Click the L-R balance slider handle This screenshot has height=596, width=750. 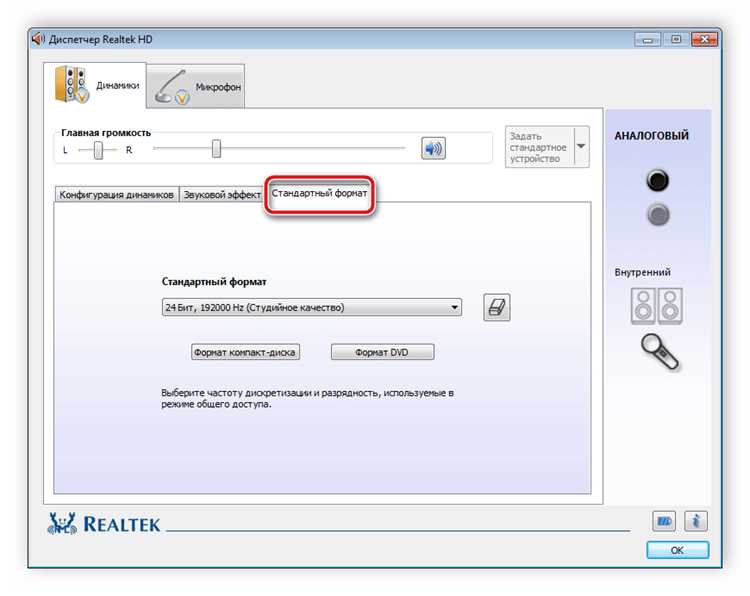[98, 150]
